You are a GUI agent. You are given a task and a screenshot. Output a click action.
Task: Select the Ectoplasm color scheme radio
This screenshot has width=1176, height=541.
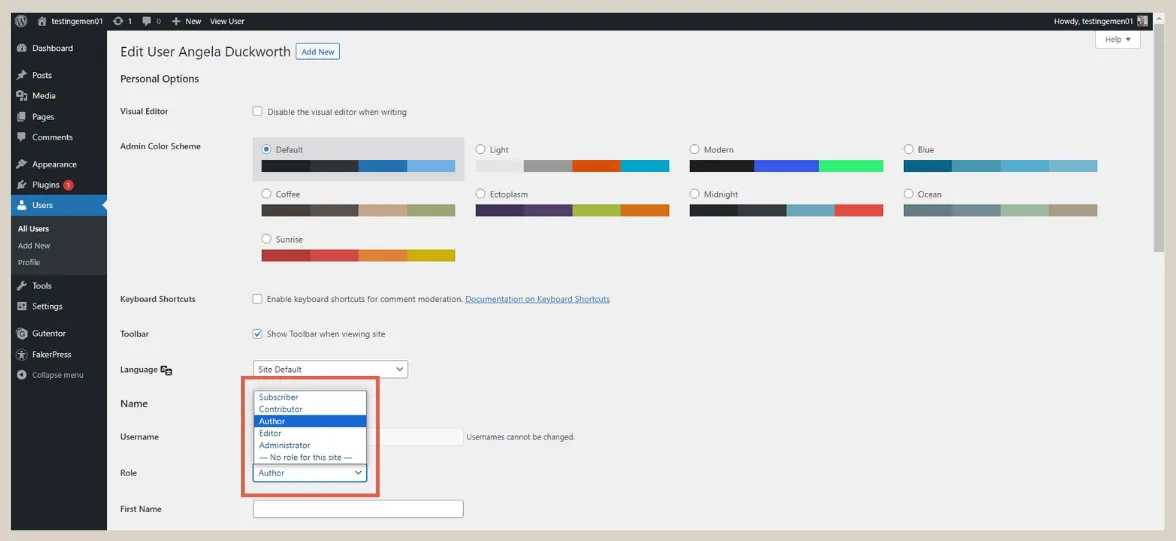tap(481, 194)
